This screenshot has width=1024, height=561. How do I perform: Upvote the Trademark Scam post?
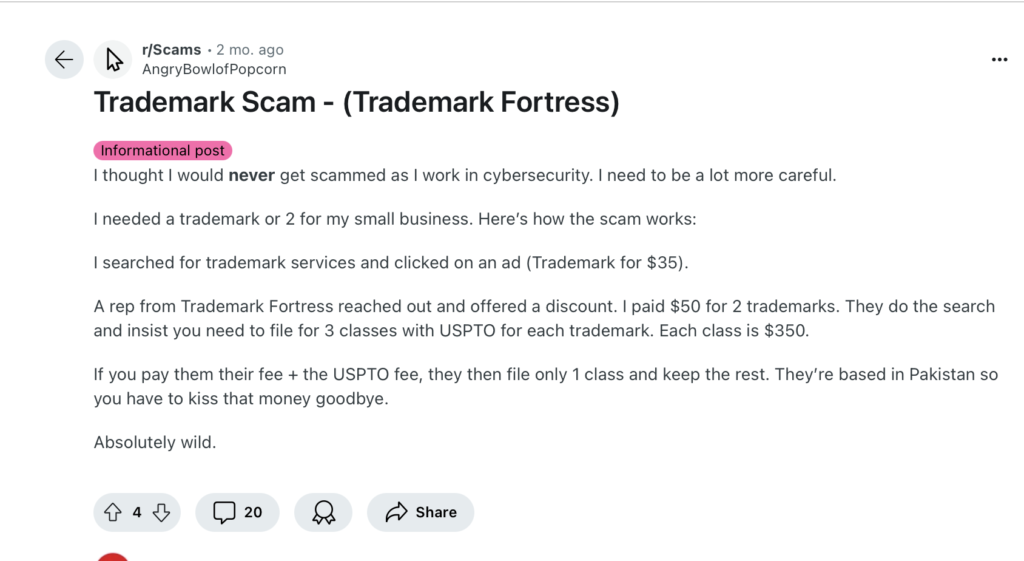coord(113,512)
